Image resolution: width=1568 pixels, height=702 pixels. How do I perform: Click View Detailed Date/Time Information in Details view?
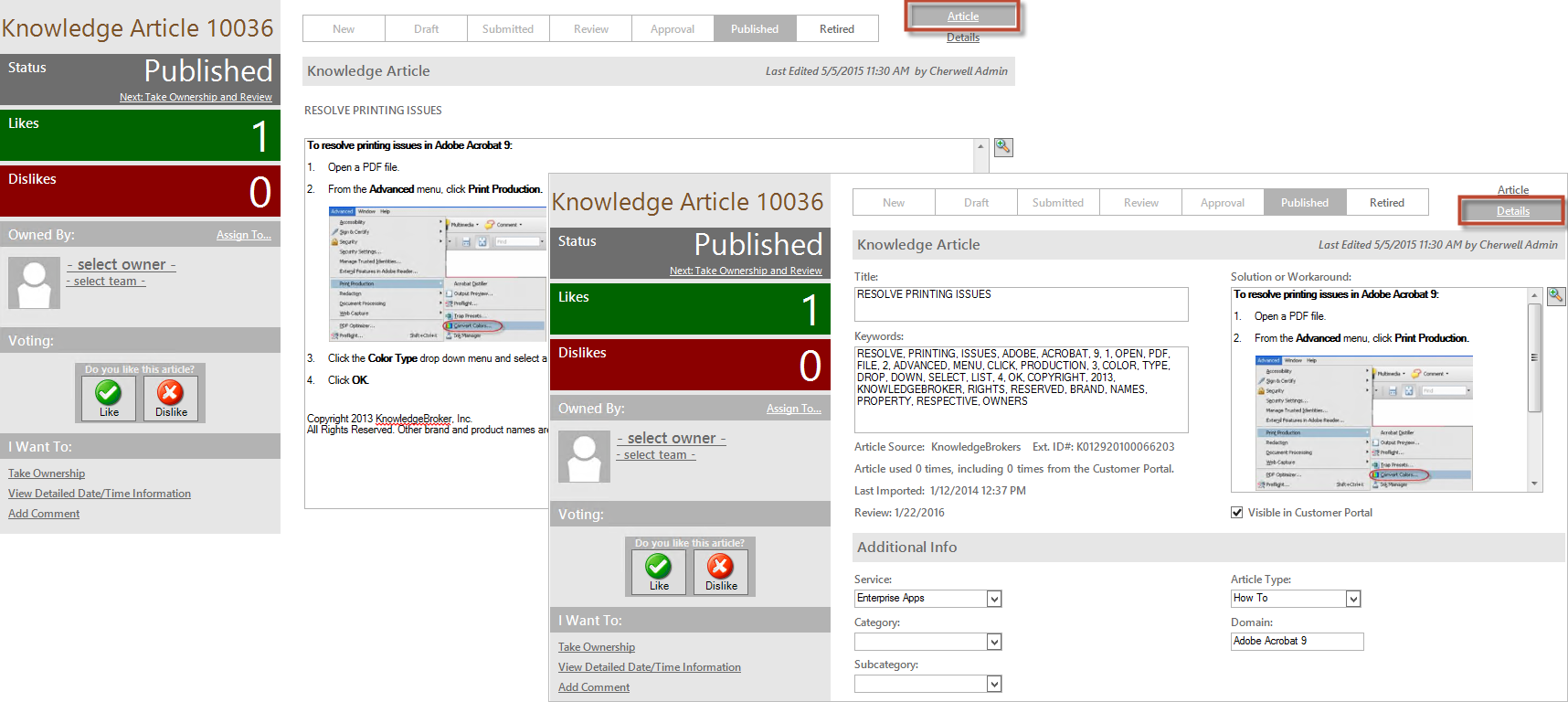[x=650, y=667]
